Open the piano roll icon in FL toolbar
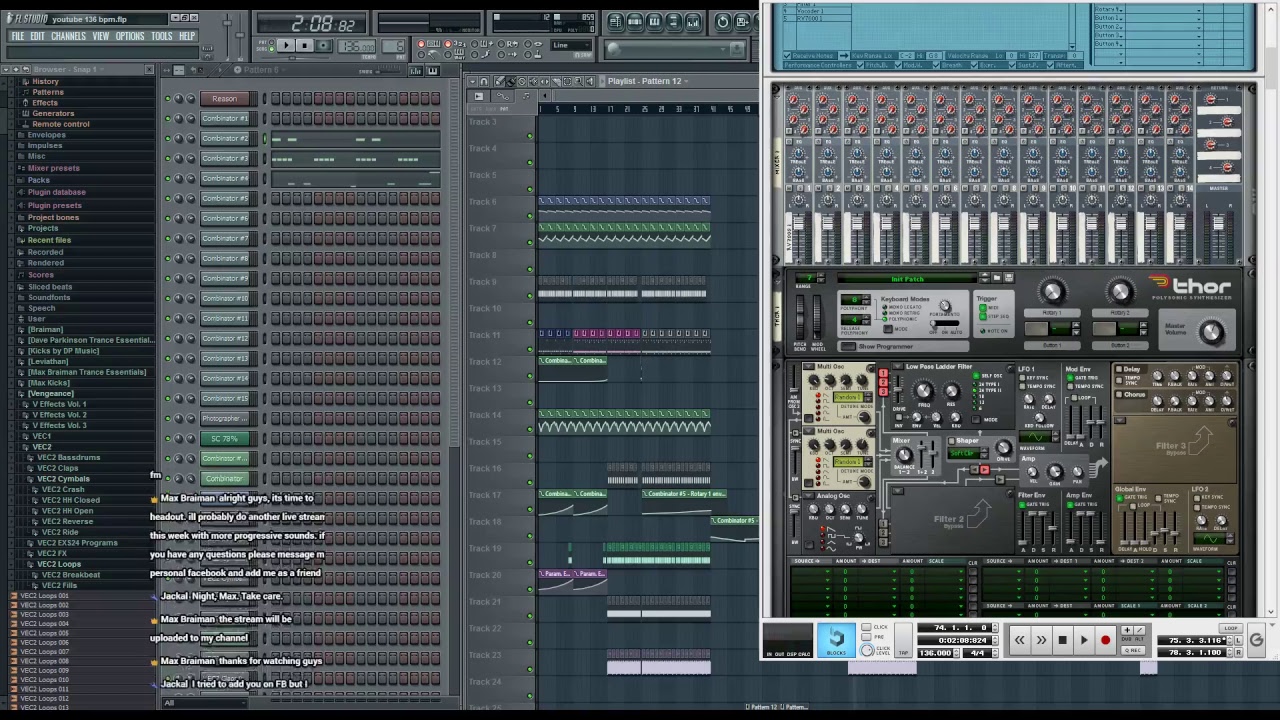The height and width of the screenshot is (720, 1280). [x=655, y=21]
